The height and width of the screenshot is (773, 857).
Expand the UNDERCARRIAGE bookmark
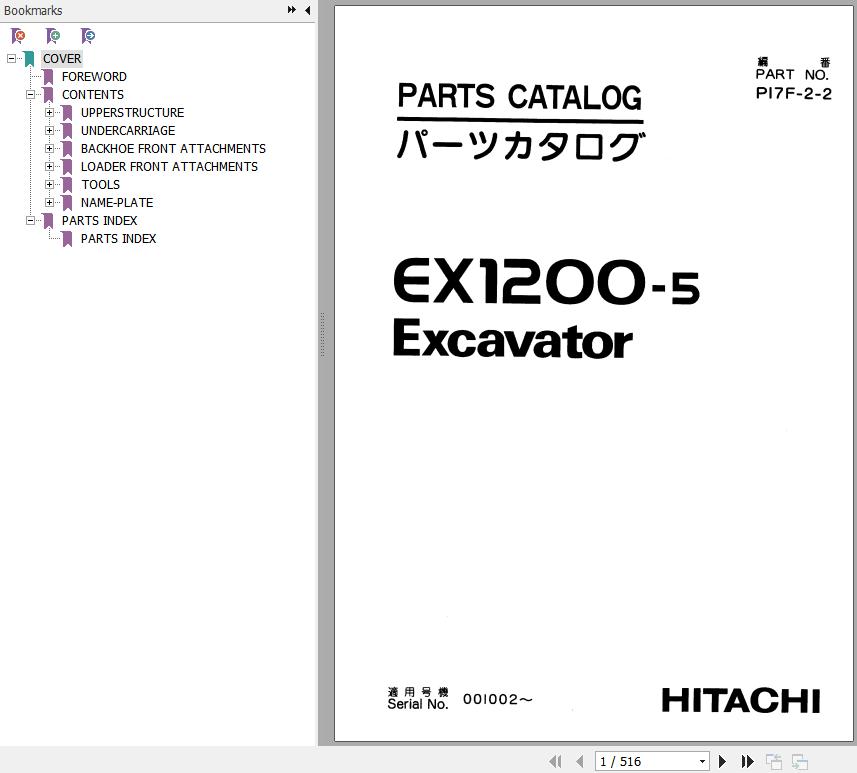click(x=49, y=131)
